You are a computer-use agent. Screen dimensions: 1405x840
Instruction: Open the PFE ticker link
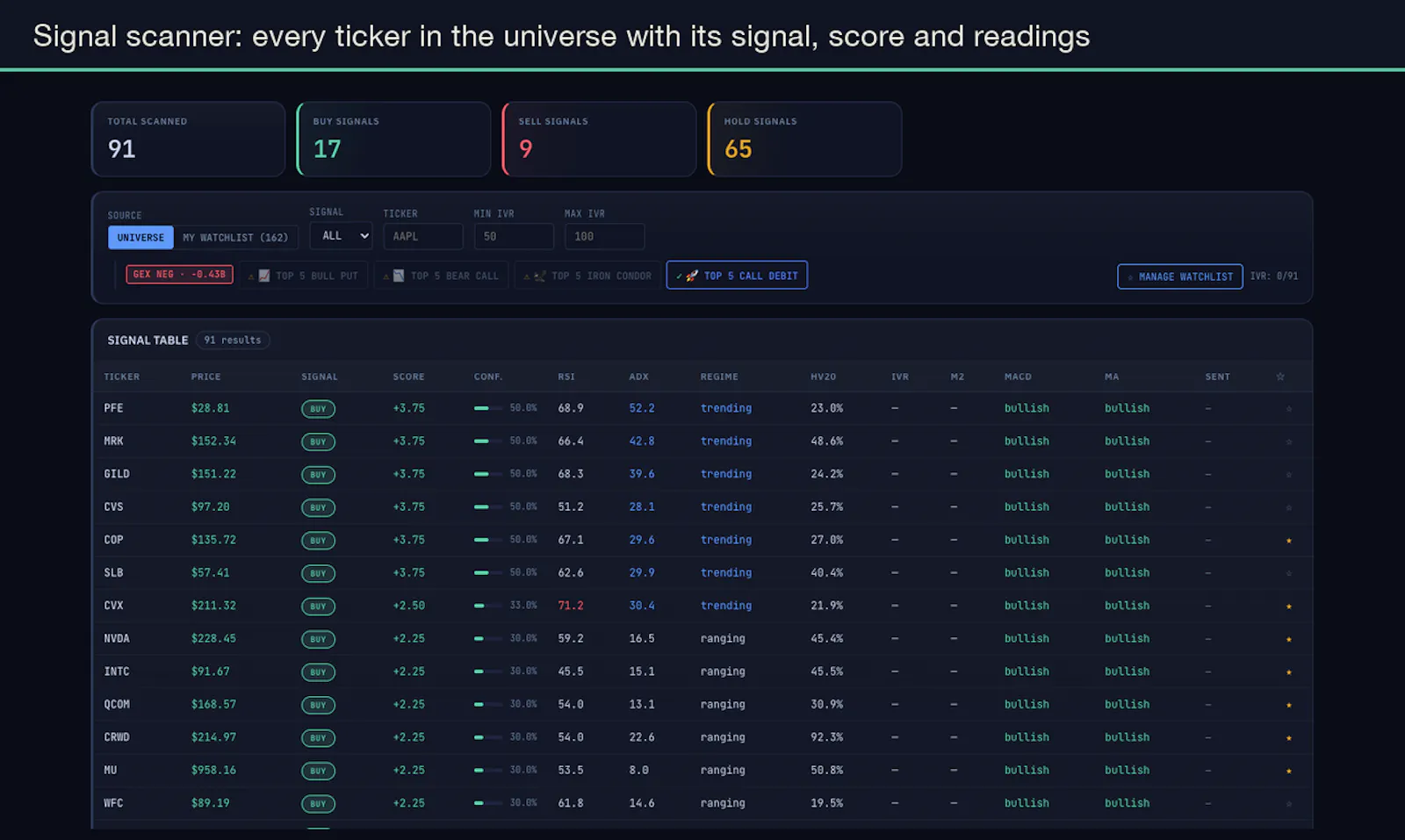pos(113,408)
